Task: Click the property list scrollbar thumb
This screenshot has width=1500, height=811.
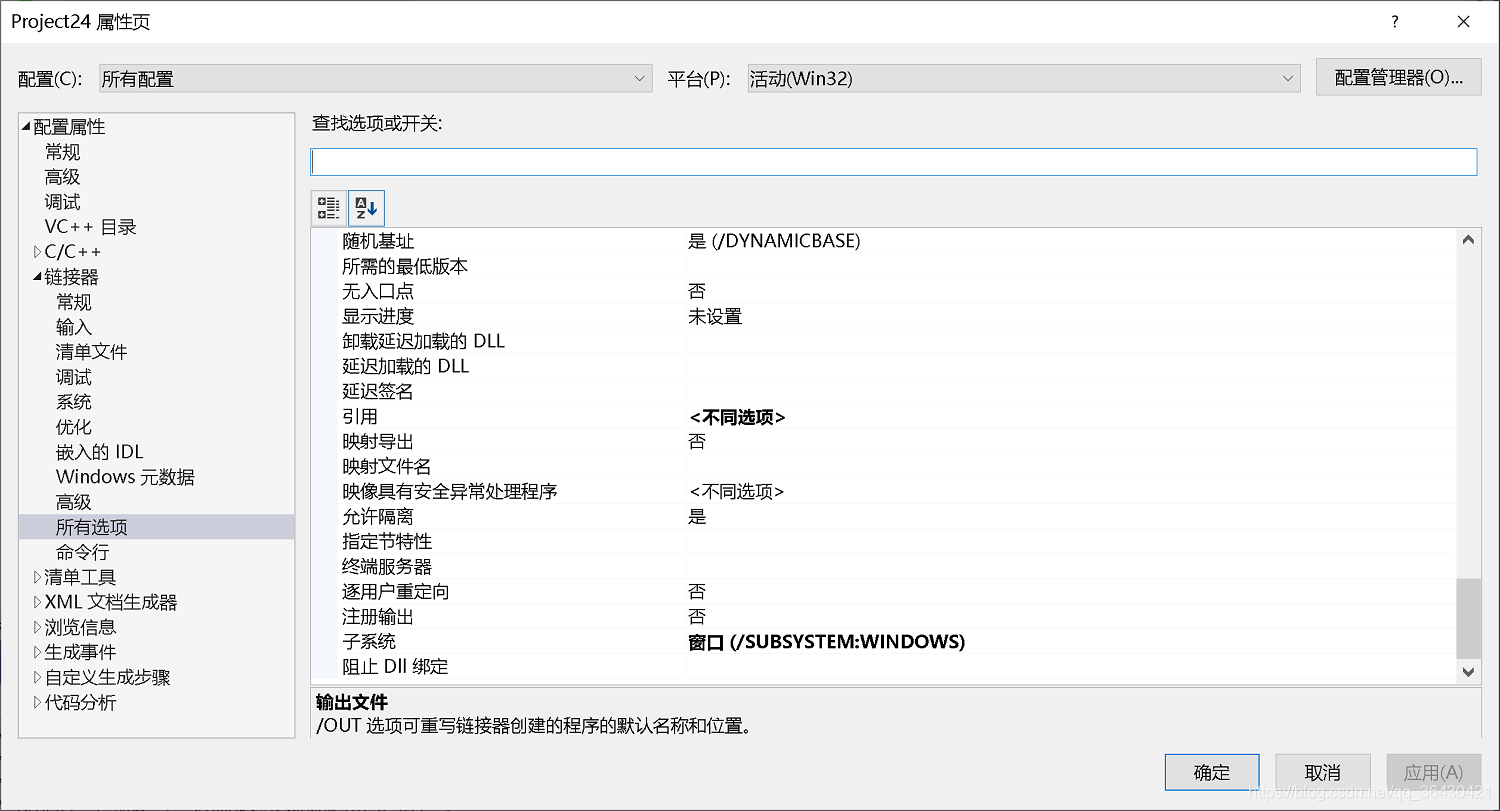Action: pos(1468,618)
